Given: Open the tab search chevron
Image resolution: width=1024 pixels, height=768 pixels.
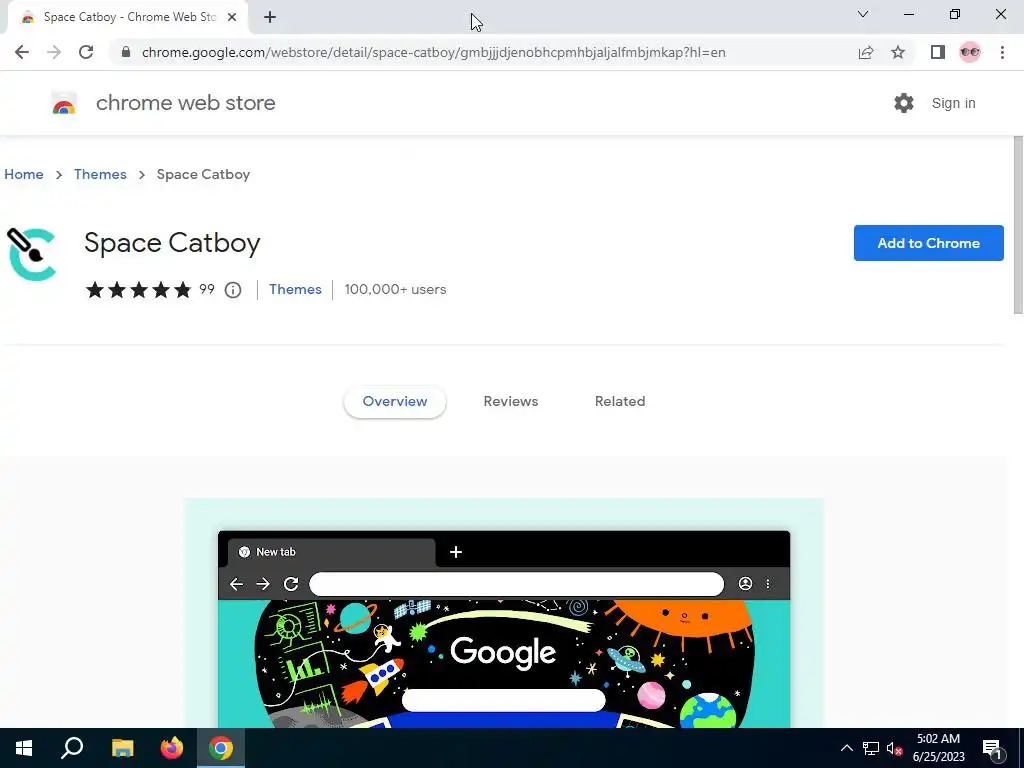Looking at the screenshot, I should point(863,14).
